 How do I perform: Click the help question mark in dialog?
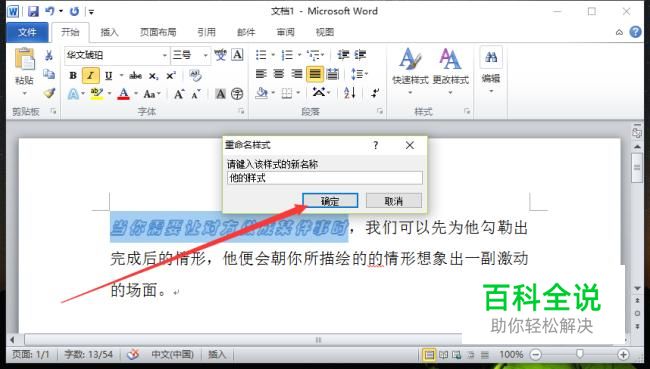click(x=376, y=145)
